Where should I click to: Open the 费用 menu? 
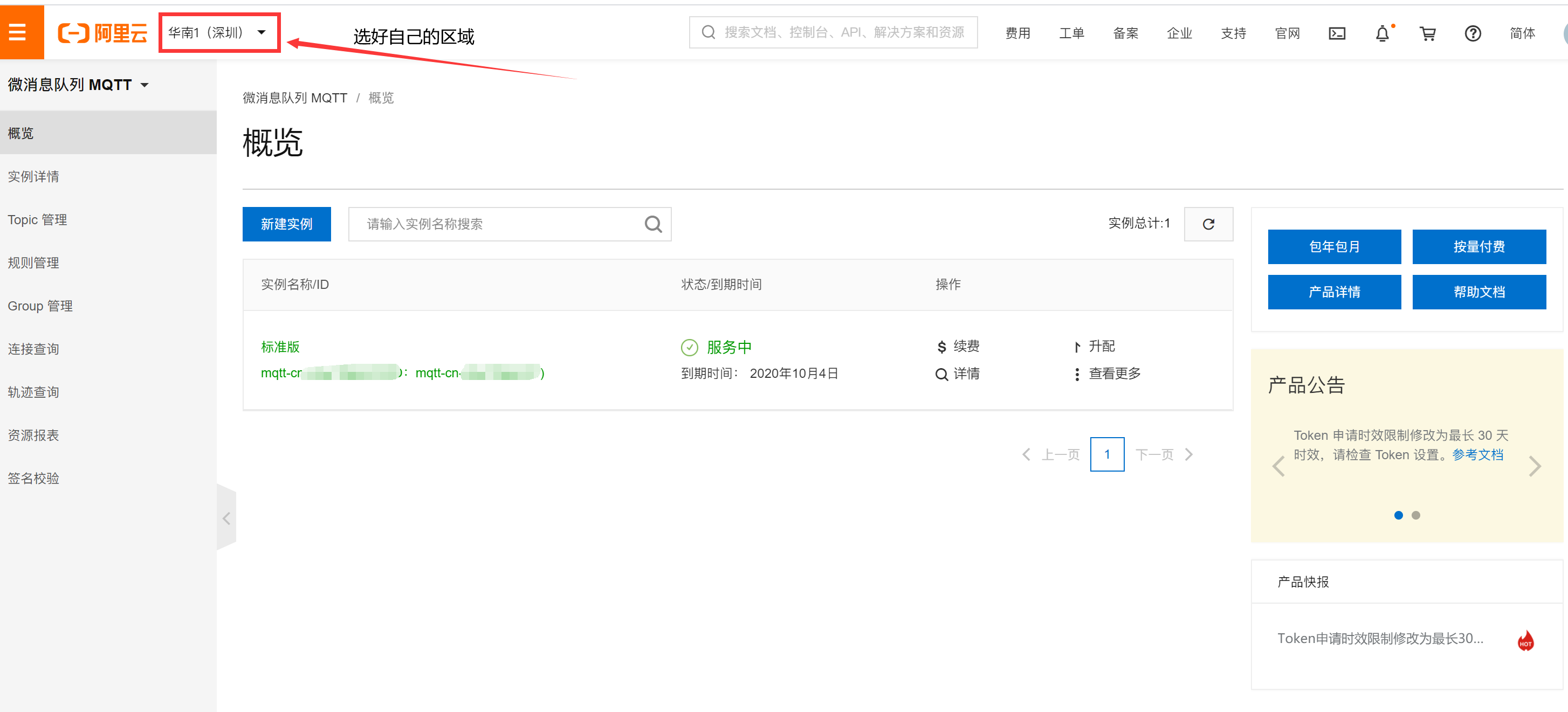click(x=1017, y=33)
